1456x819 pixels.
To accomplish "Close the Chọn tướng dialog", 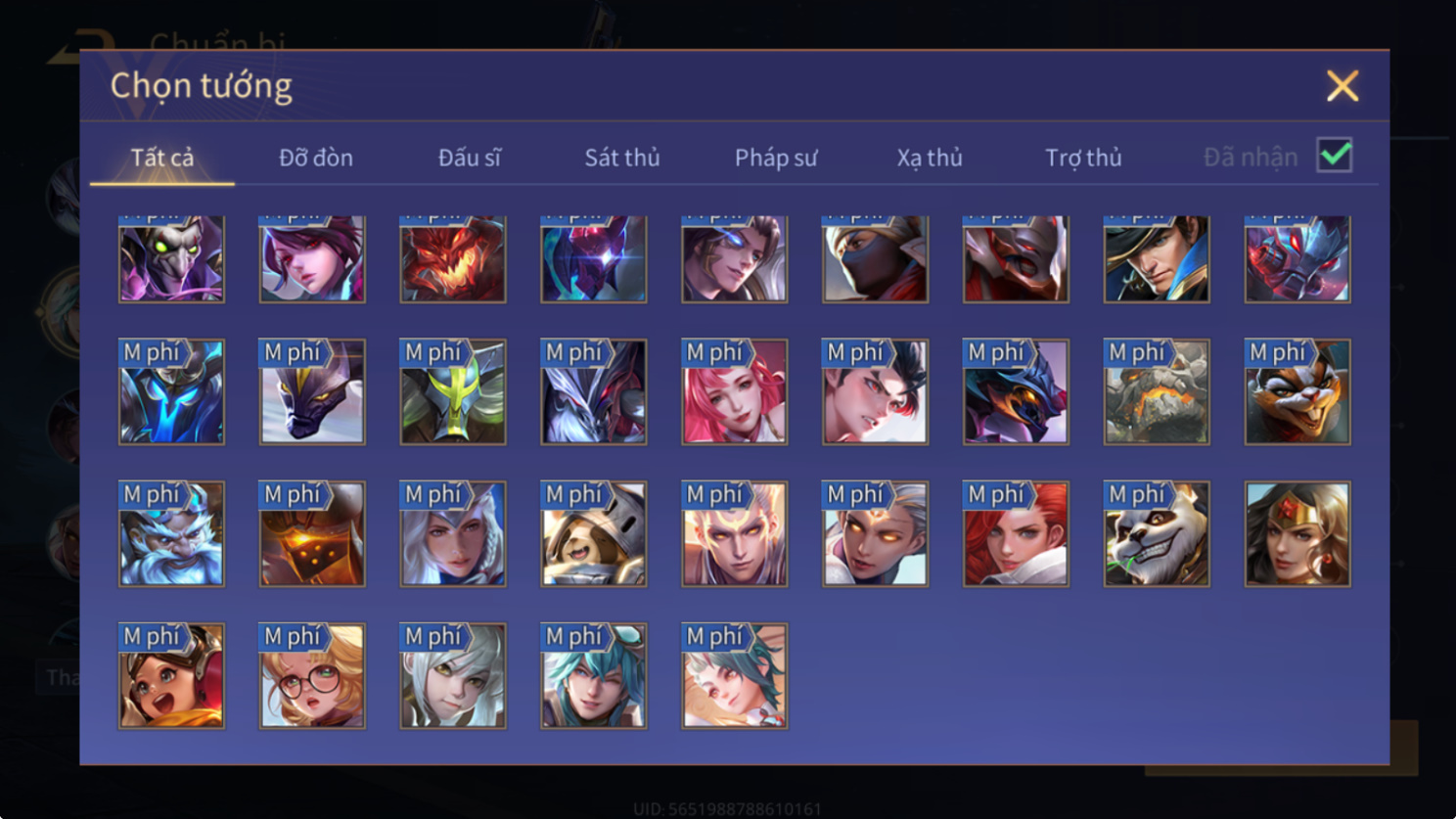I will coord(1342,86).
